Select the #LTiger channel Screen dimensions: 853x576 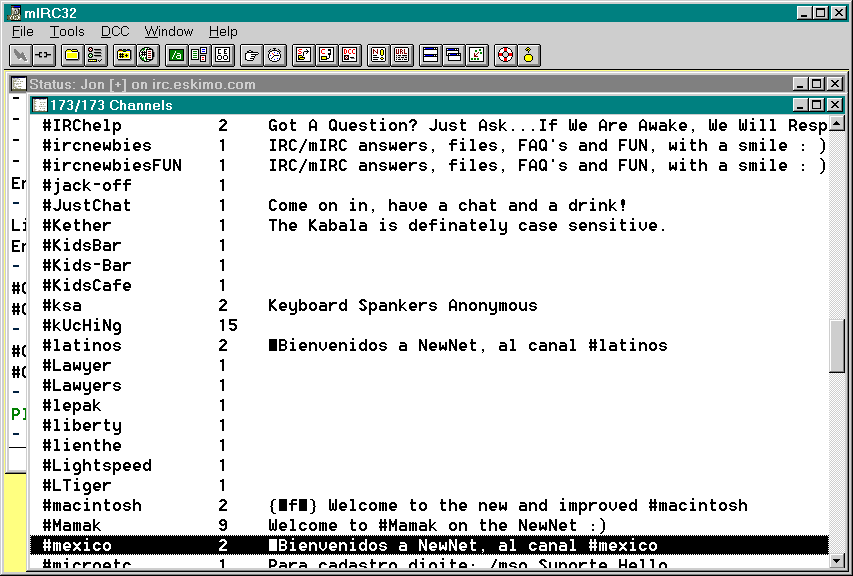coord(429,485)
